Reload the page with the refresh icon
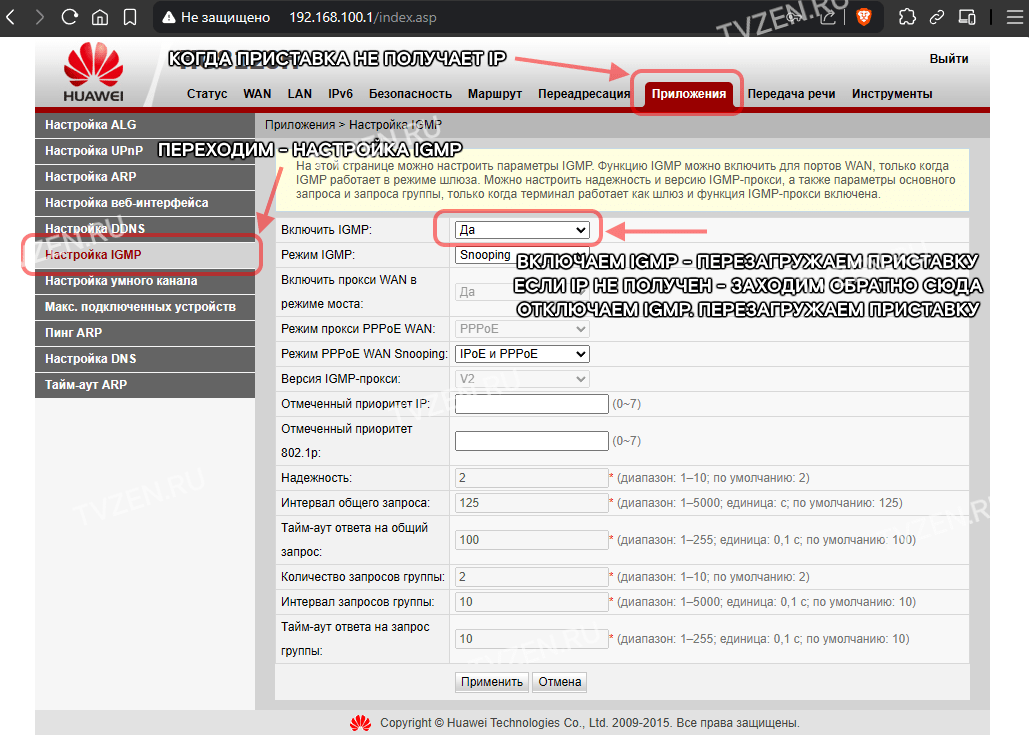 tap(70, 17)
